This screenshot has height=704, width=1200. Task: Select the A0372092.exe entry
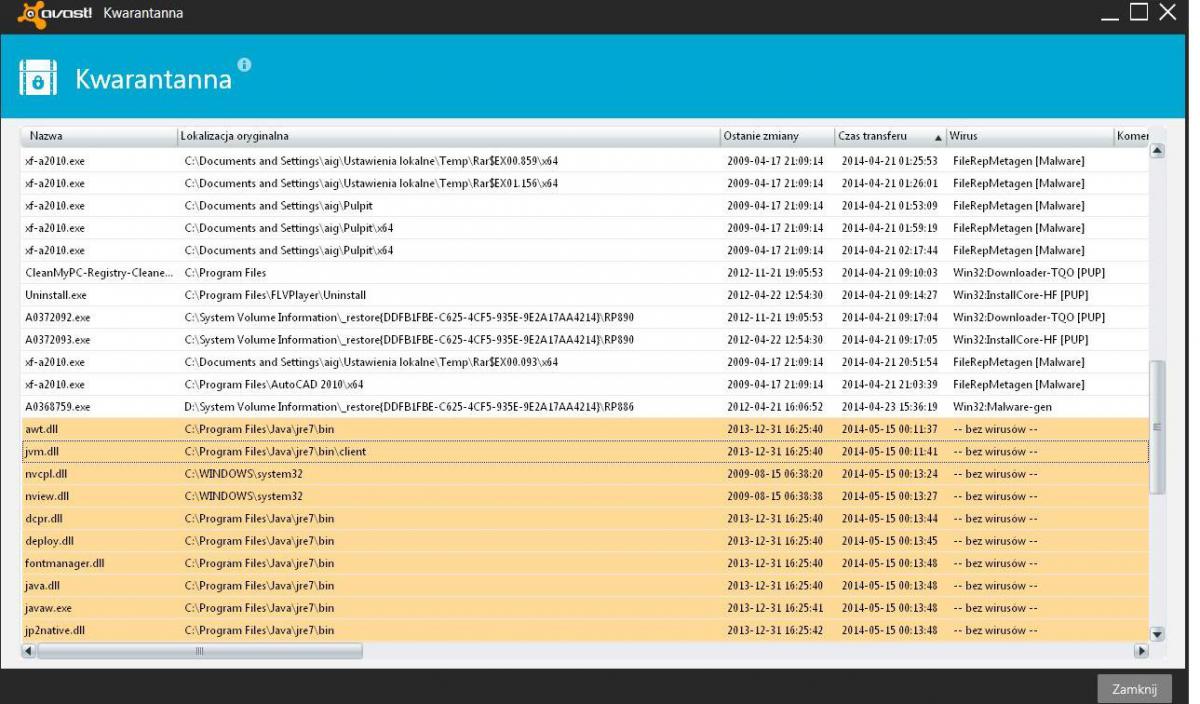pos(585,317)
